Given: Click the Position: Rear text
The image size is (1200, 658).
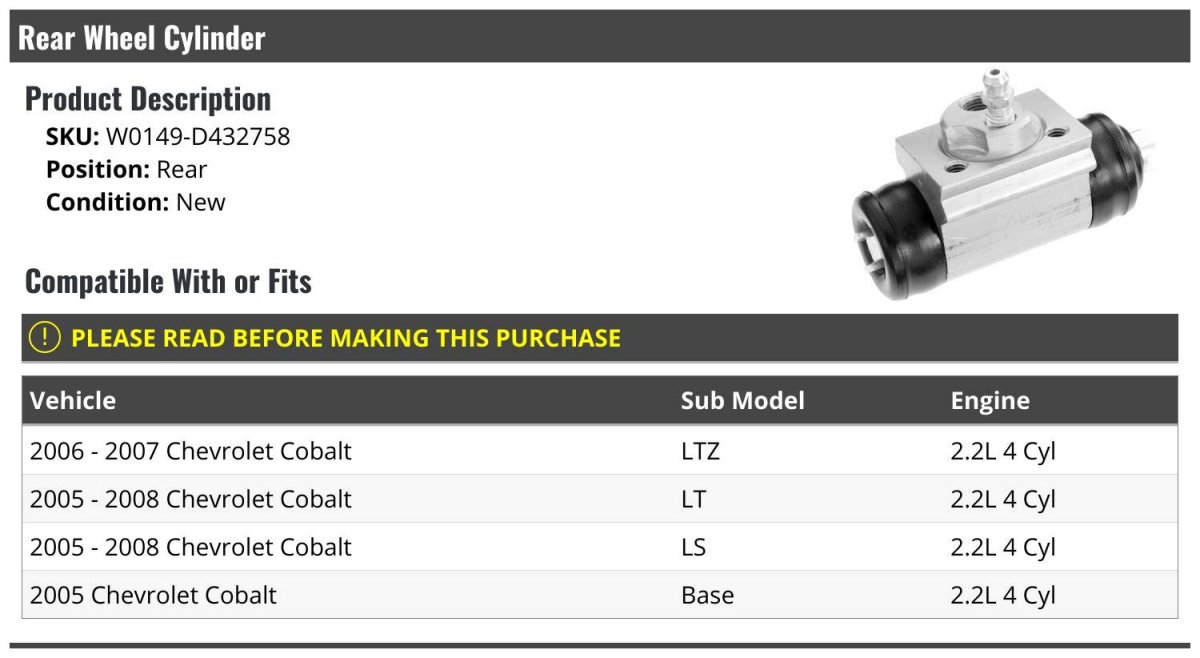Looking at the screenshot, I should (126, 170).
